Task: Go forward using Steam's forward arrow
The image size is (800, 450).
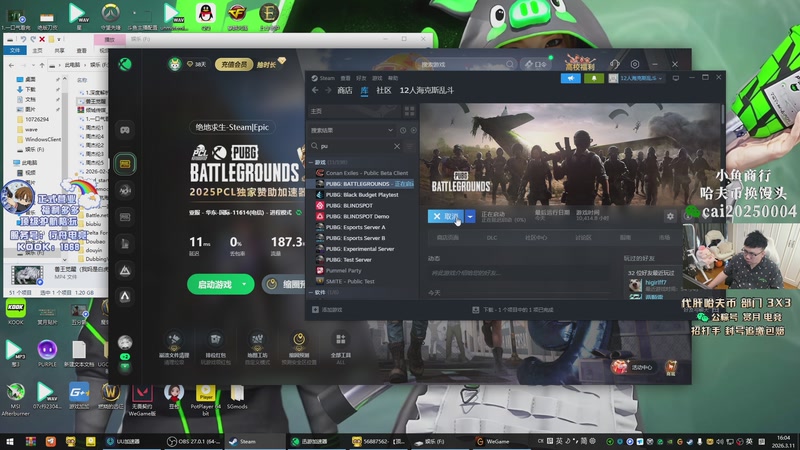Action: coord(328,90)
